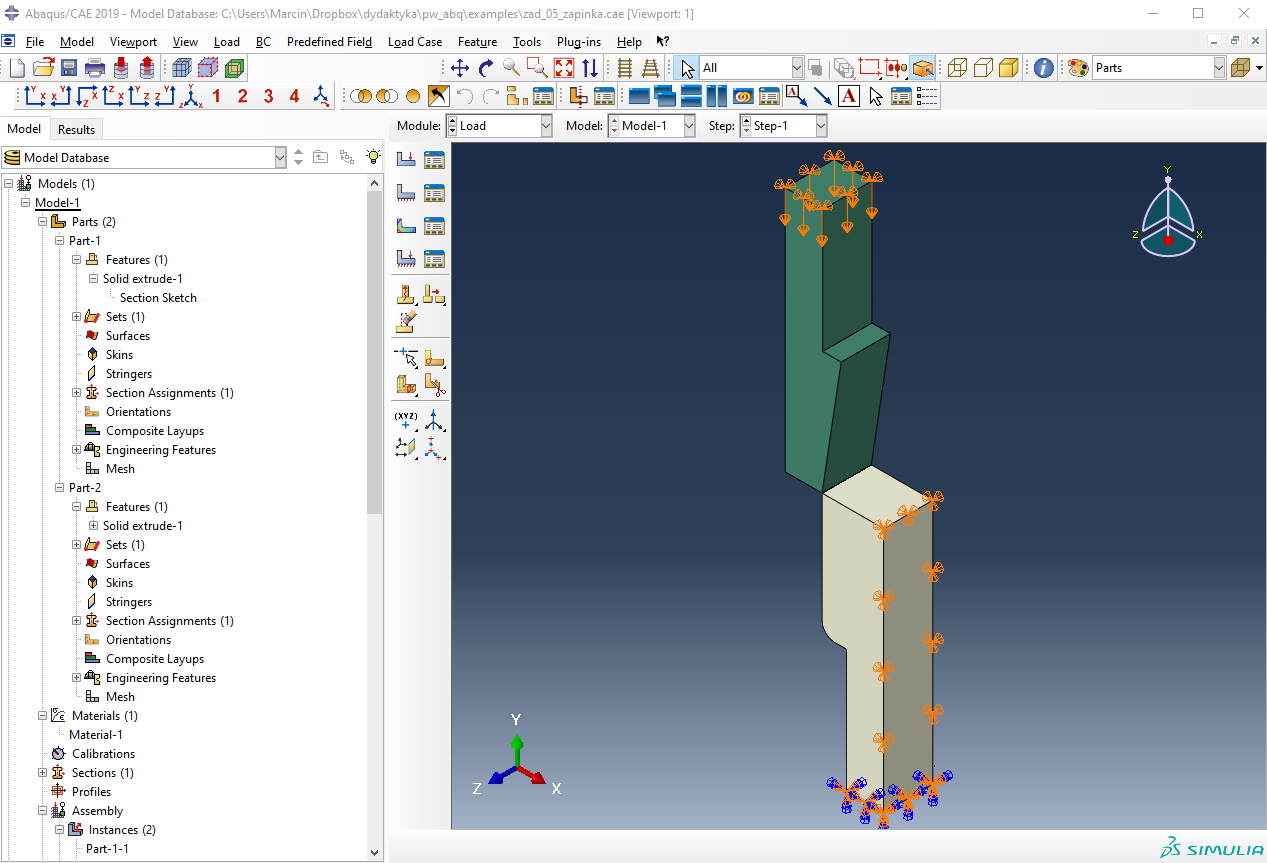
Task: Click the color code palette icon
Action: click(x=1078, y=68)
